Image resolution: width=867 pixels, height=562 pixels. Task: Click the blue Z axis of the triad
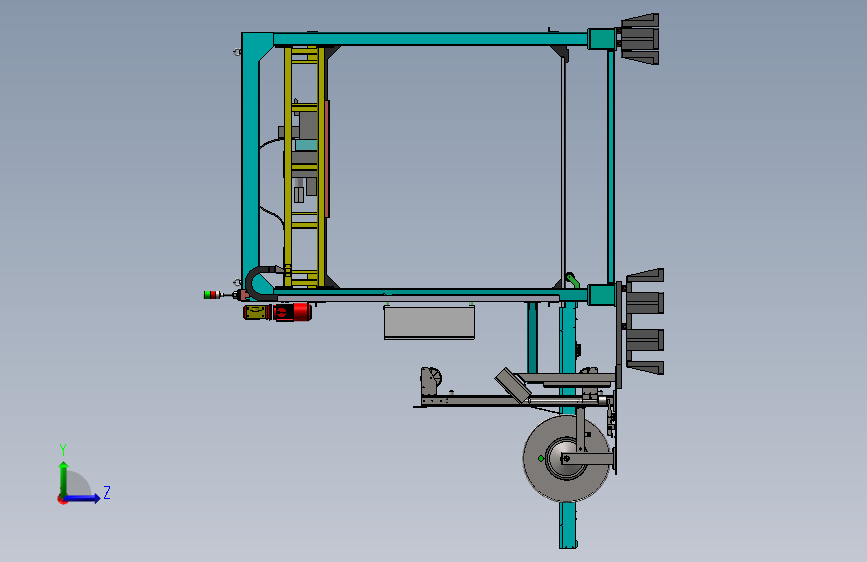pos(83,498)
